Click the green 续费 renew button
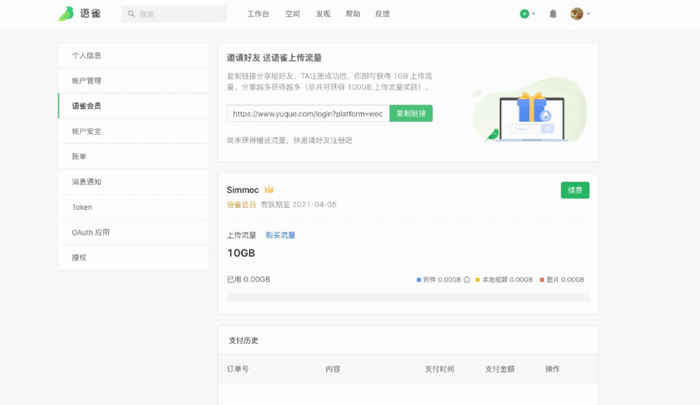 [x=575, y=190]
